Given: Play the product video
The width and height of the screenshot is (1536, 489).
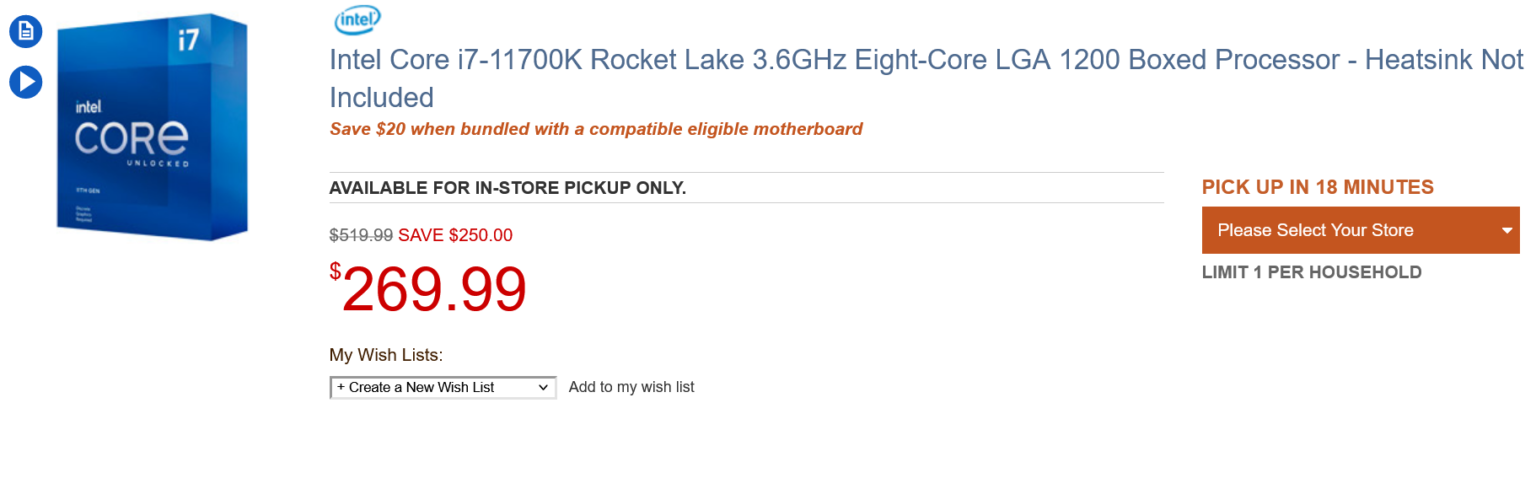Looking at the screenshot, I should pos(26,82).
